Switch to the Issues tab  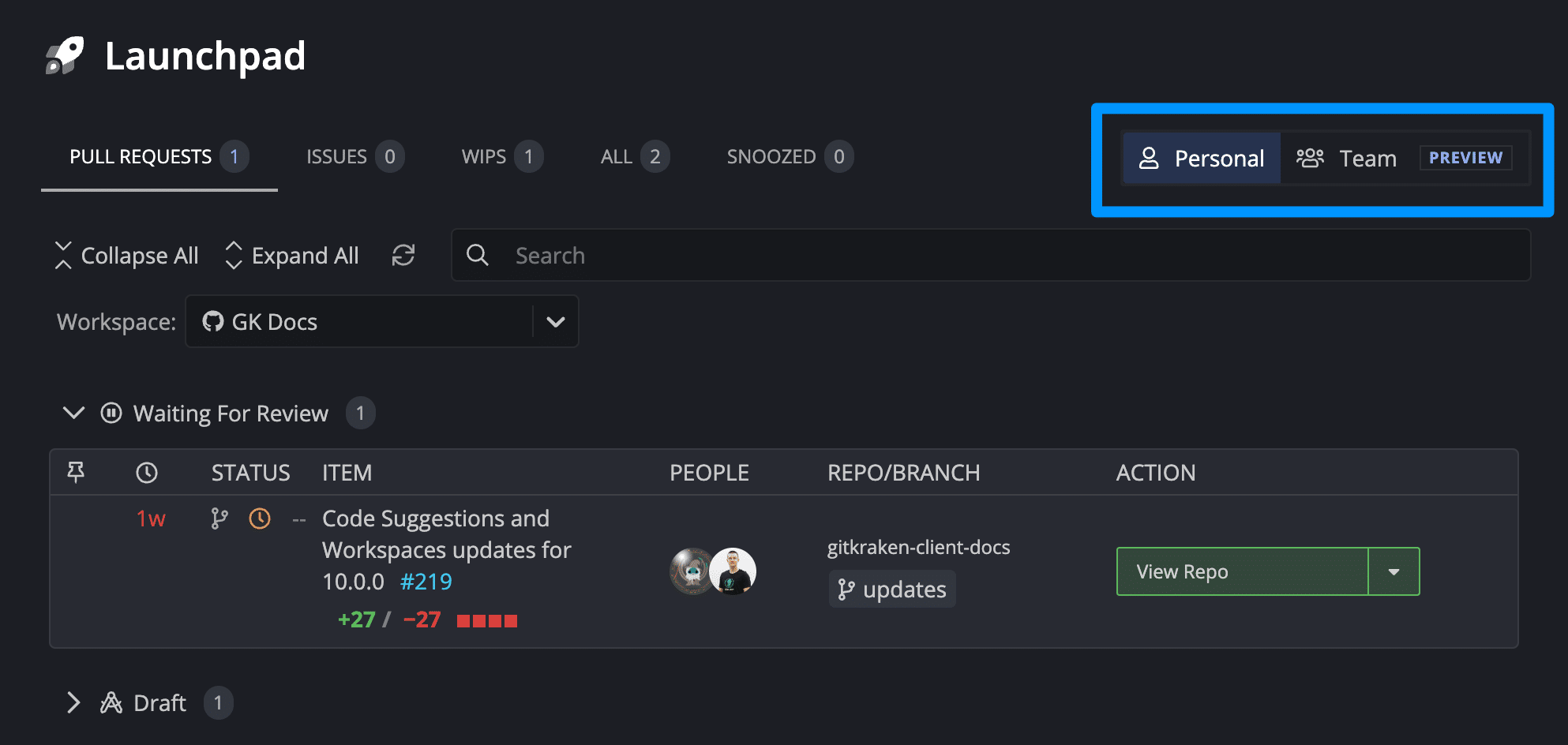coord(354,156)
